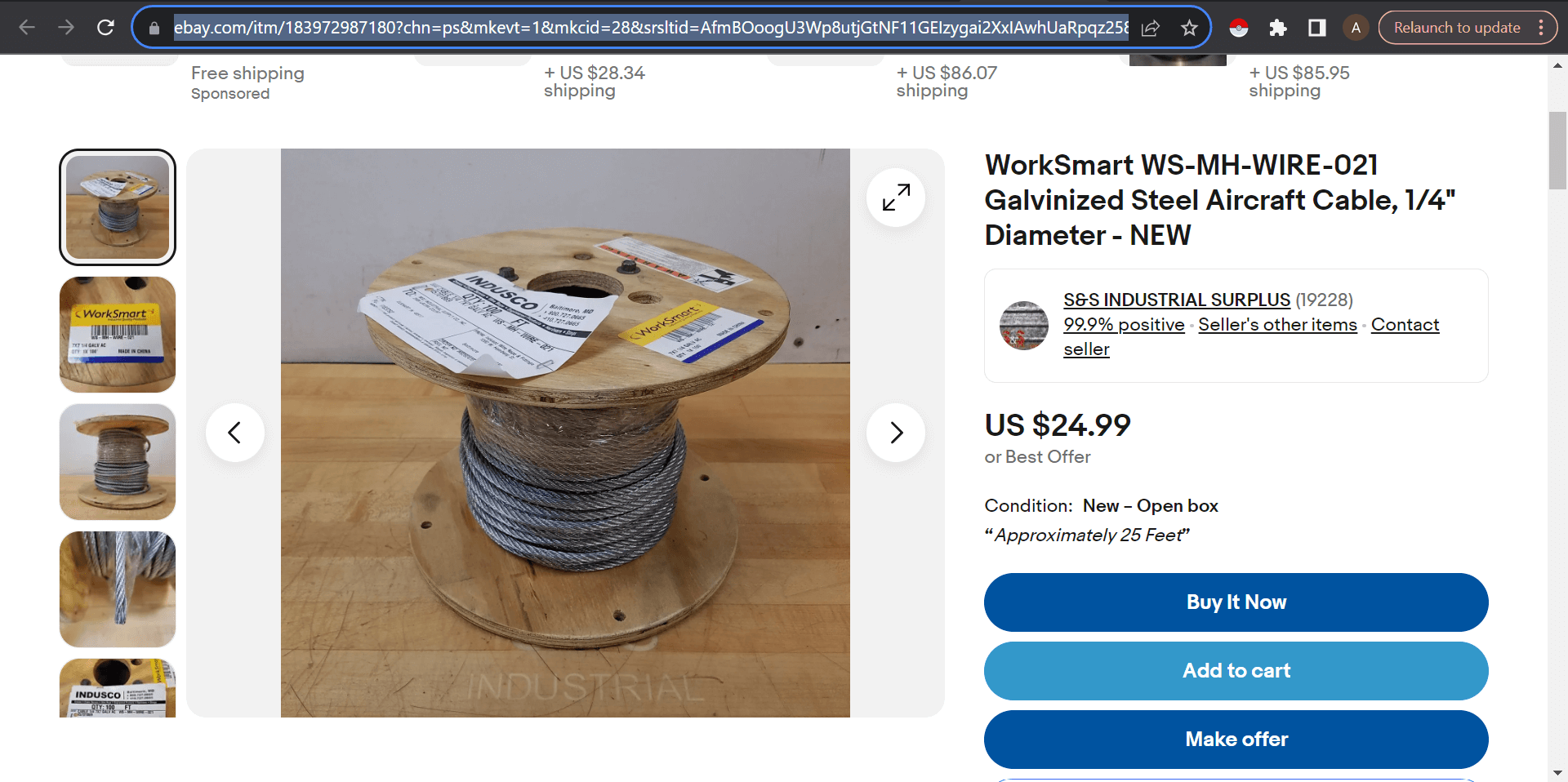The image size is (1568, 782).
Task: Click the Make offer button
Action: pyautogui.click(x=1236, y=740)
